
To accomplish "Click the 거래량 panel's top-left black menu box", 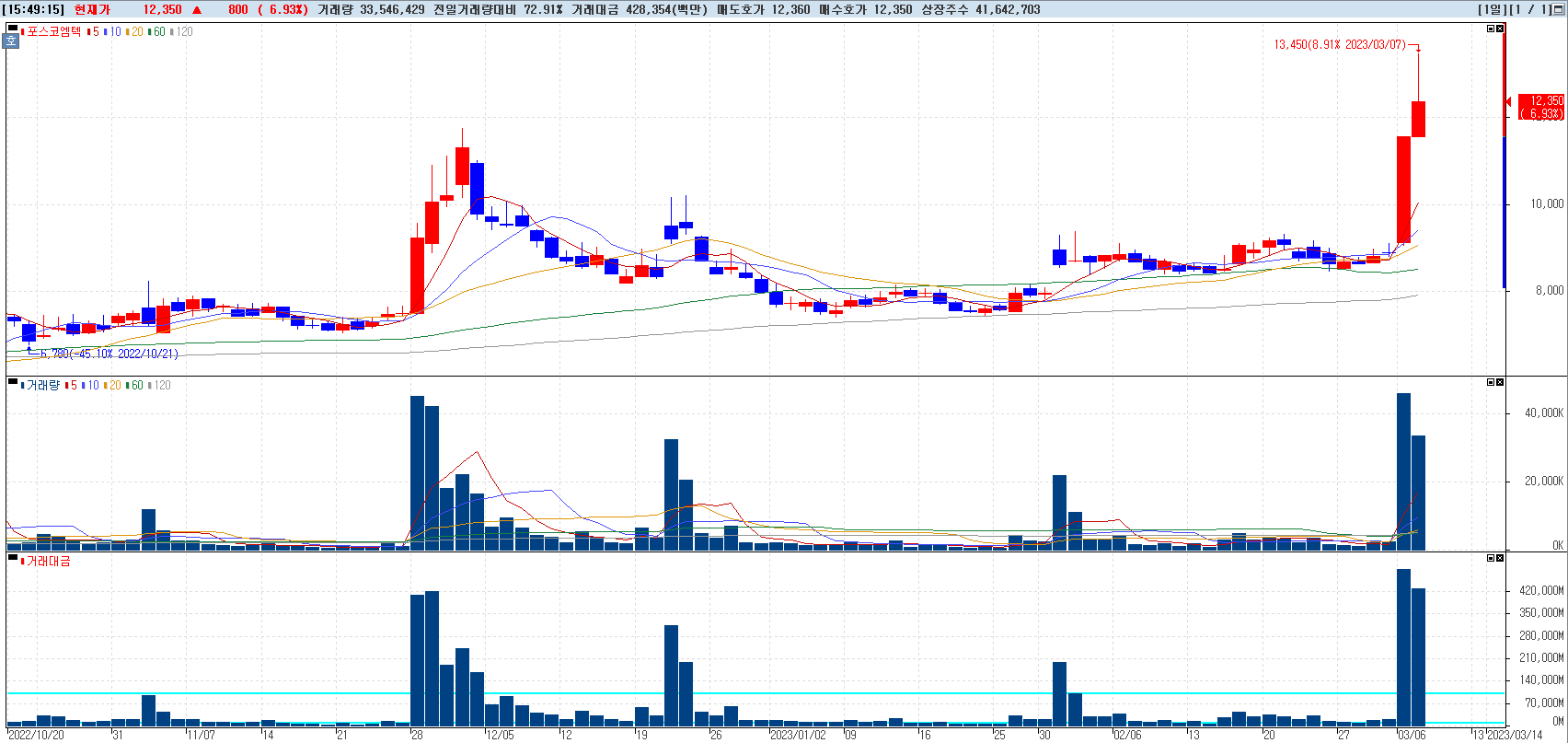I will click(12, 382).
